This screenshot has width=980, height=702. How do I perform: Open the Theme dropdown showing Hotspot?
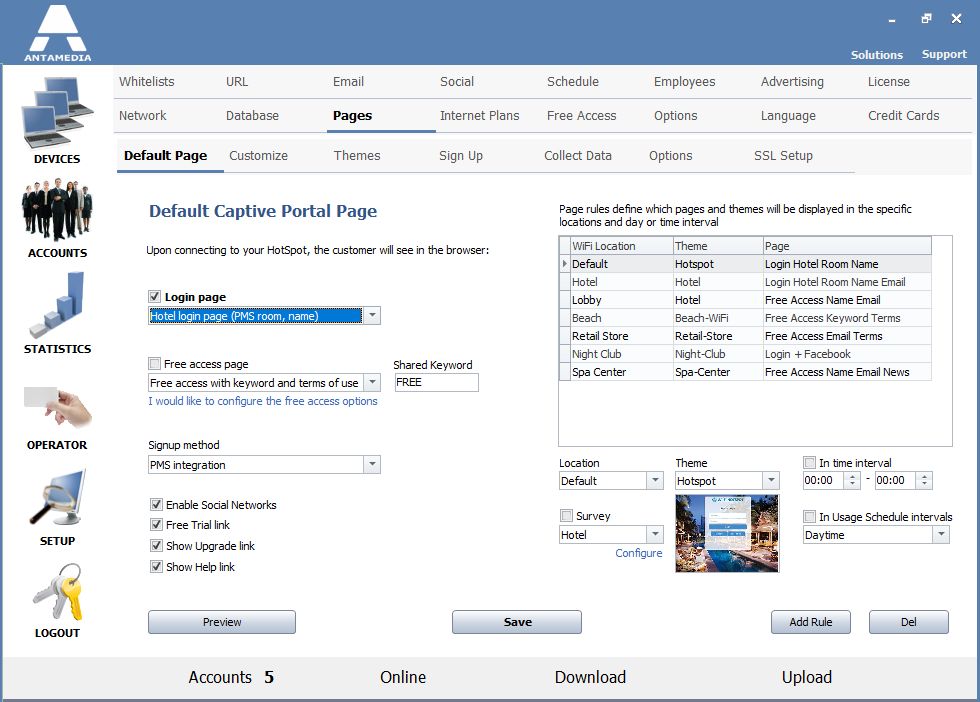[x=771, y=480]
